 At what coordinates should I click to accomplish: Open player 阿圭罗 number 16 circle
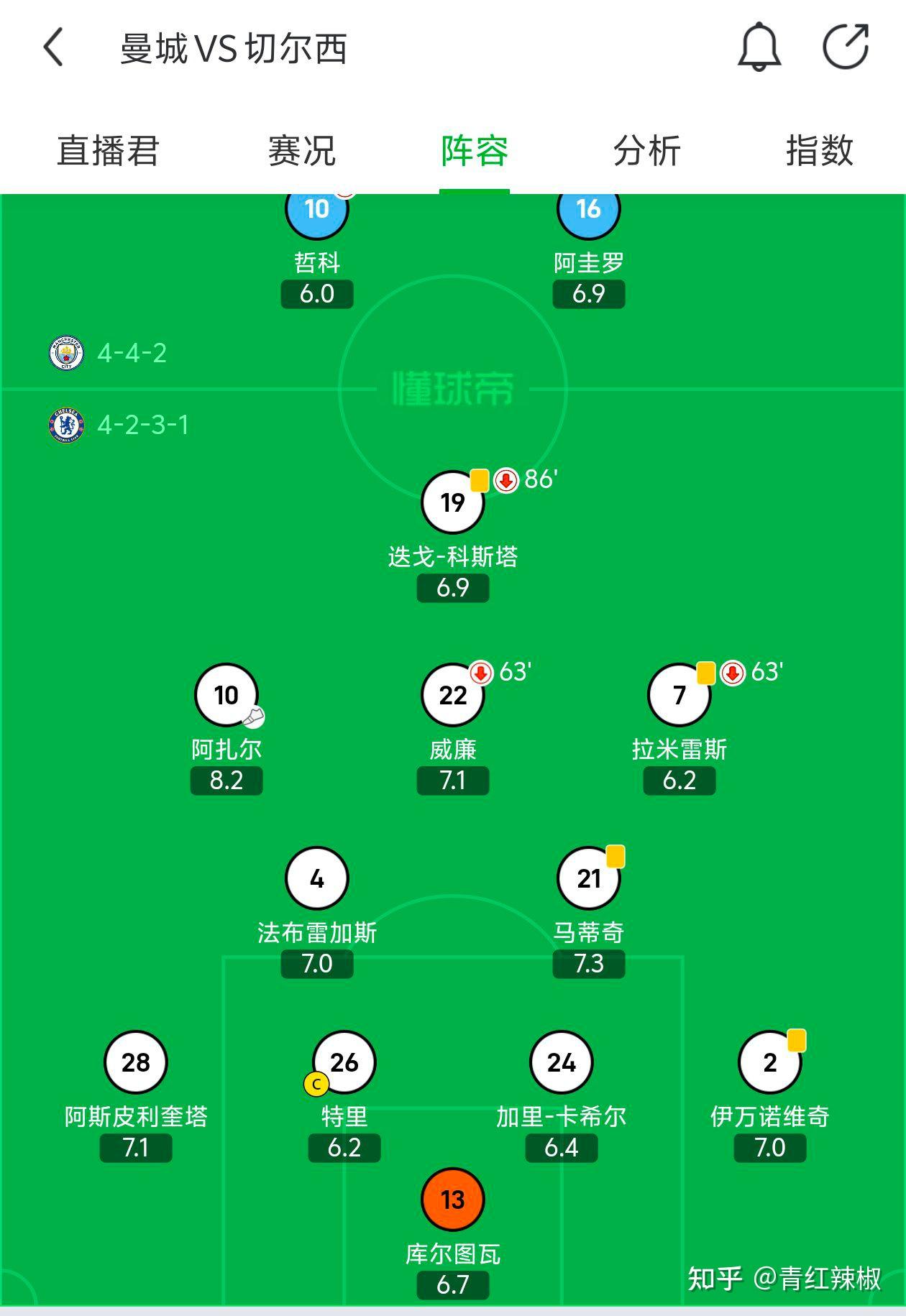[589, 210]
